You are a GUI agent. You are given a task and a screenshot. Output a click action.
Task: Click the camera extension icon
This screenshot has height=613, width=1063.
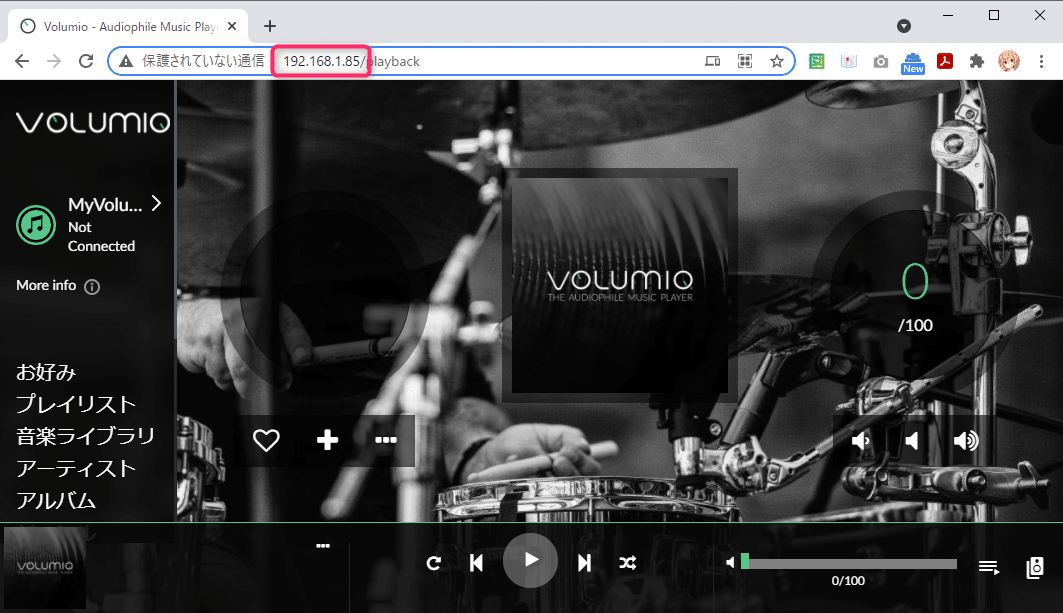coord(881,62)
